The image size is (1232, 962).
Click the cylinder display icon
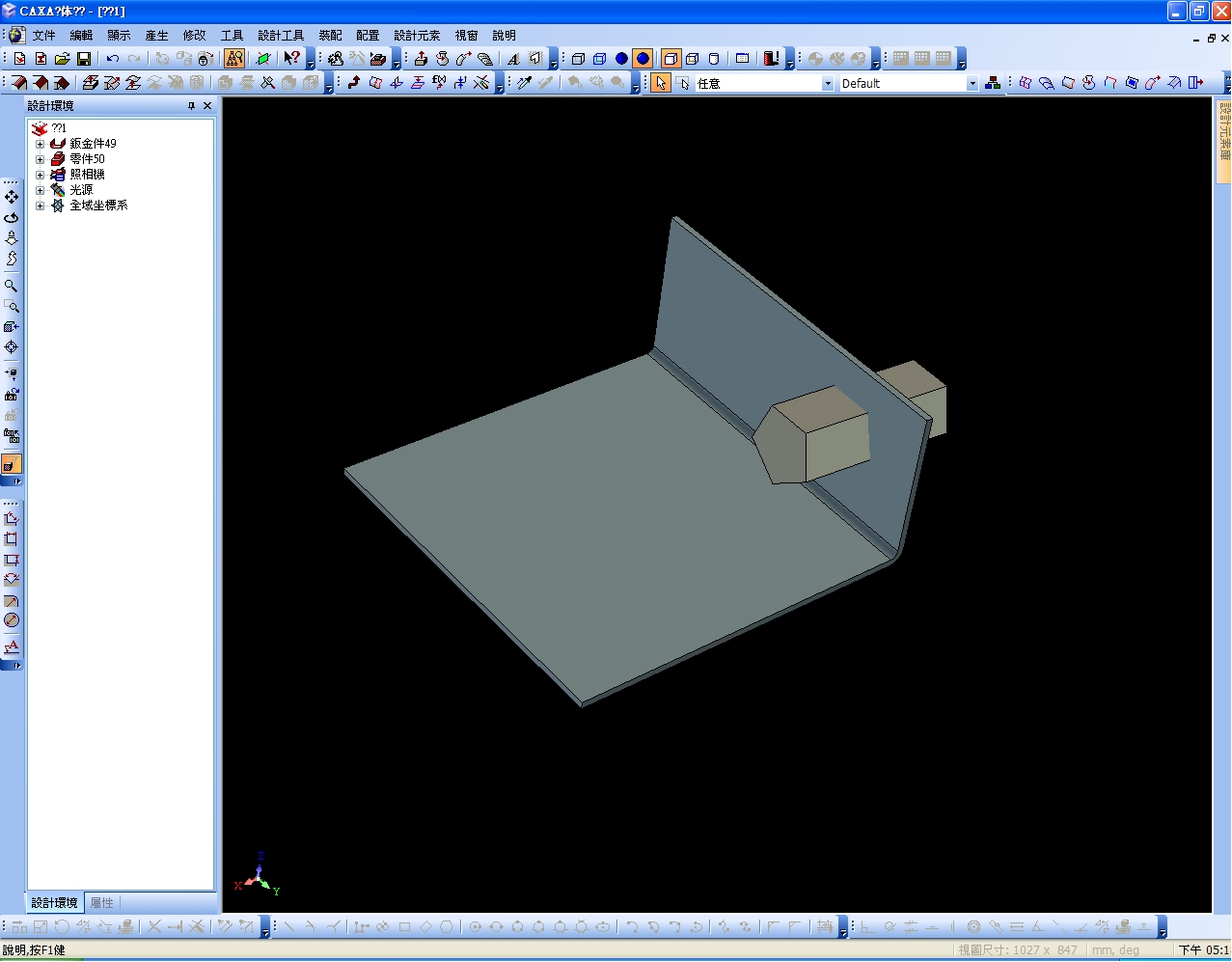714,59
